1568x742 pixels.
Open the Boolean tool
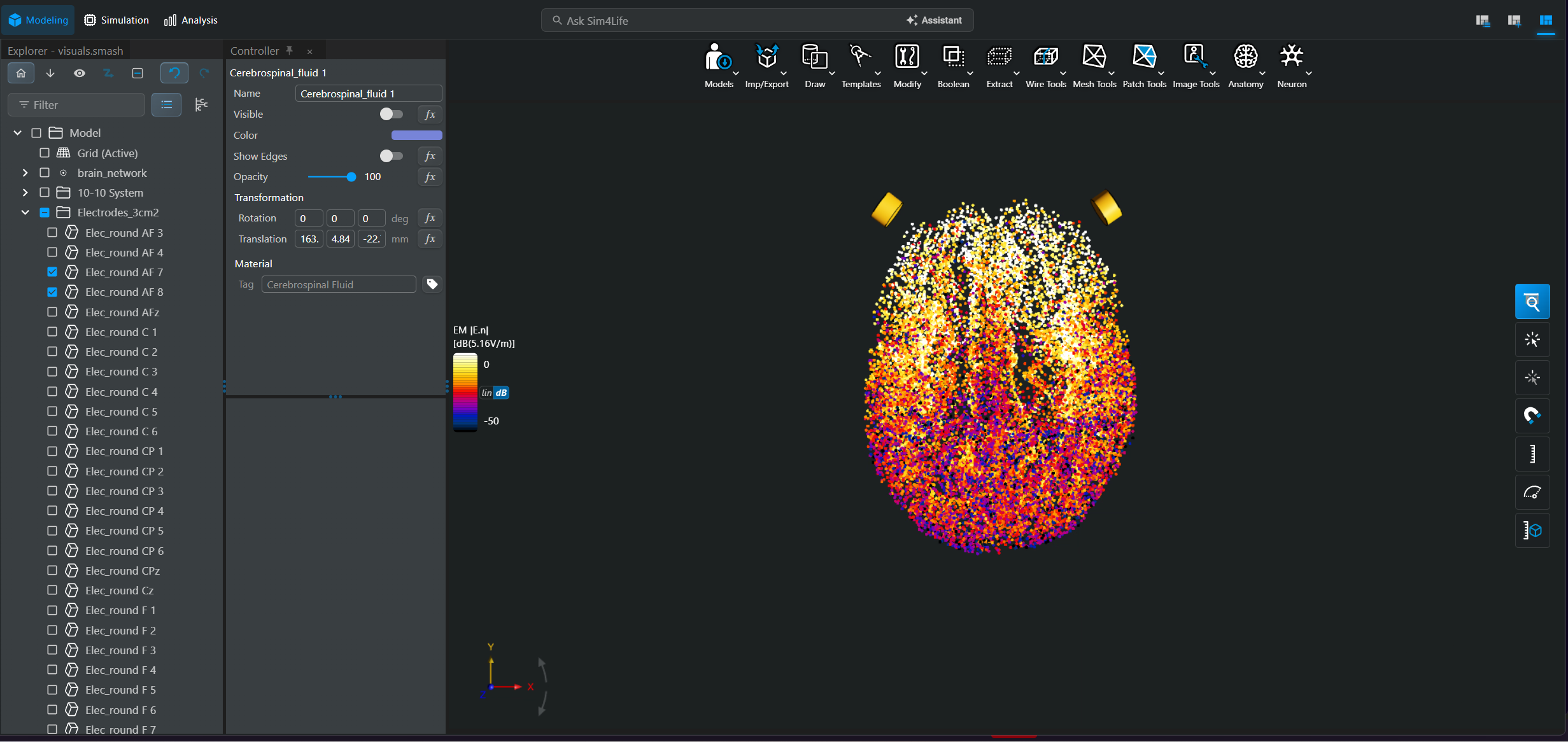953,66
